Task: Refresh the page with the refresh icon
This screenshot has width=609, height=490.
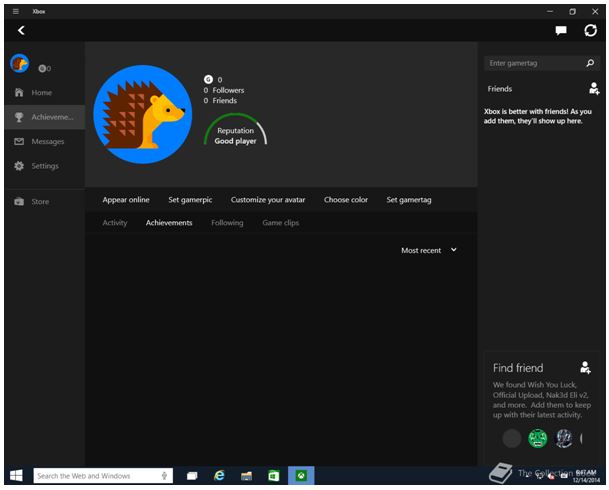Action: (591, 30)
